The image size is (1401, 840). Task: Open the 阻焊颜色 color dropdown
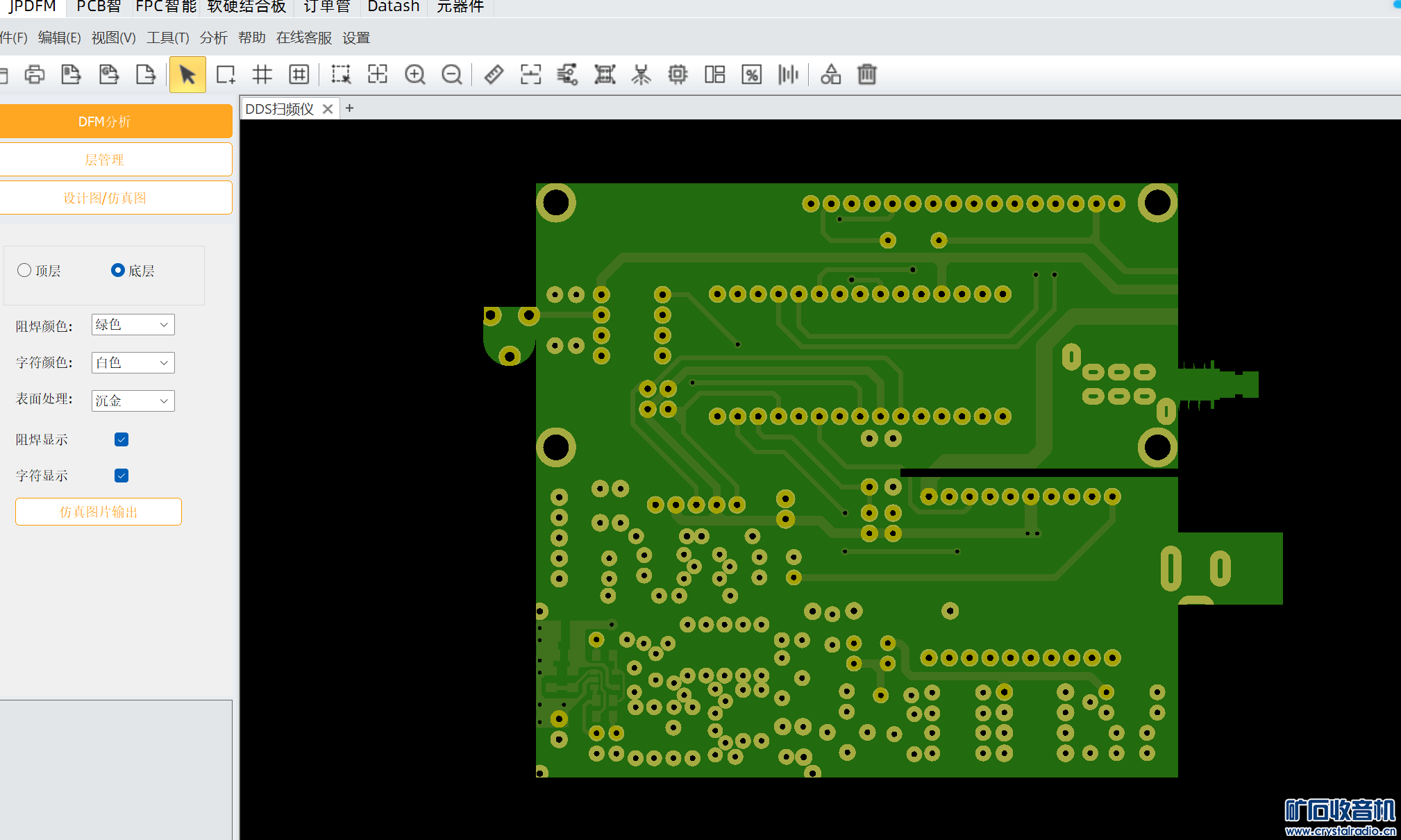coord(133,325)
